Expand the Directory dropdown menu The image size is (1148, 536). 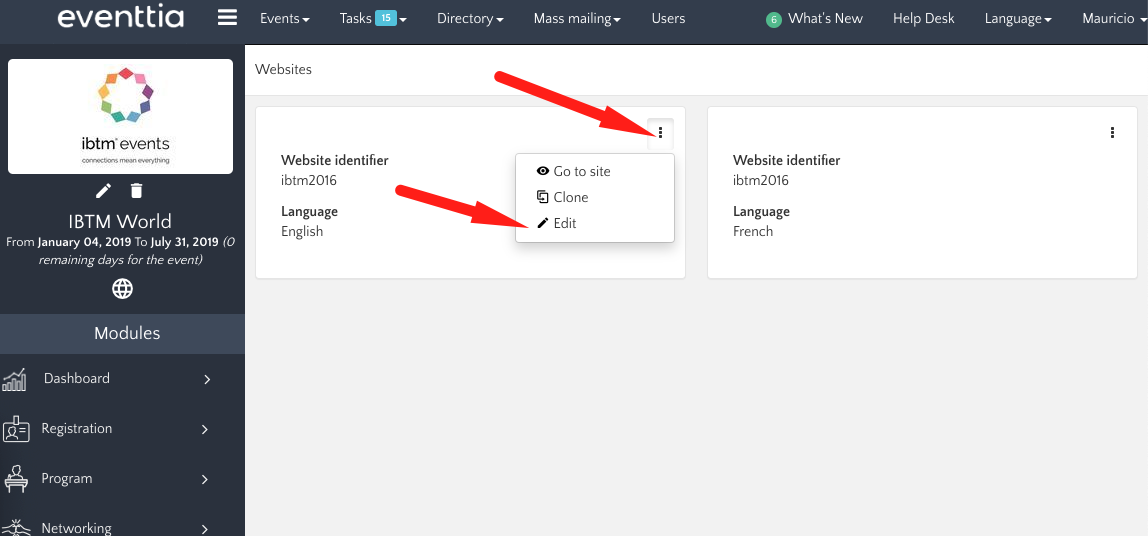tap(469, 18)
